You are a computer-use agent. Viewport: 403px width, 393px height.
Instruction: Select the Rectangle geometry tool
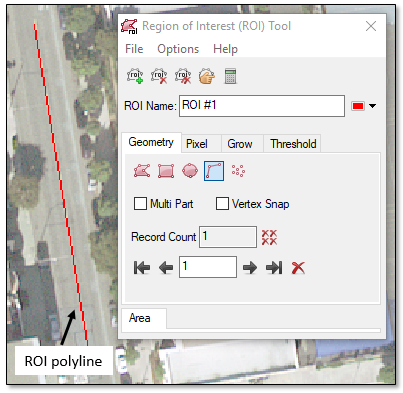pos(166,171)
